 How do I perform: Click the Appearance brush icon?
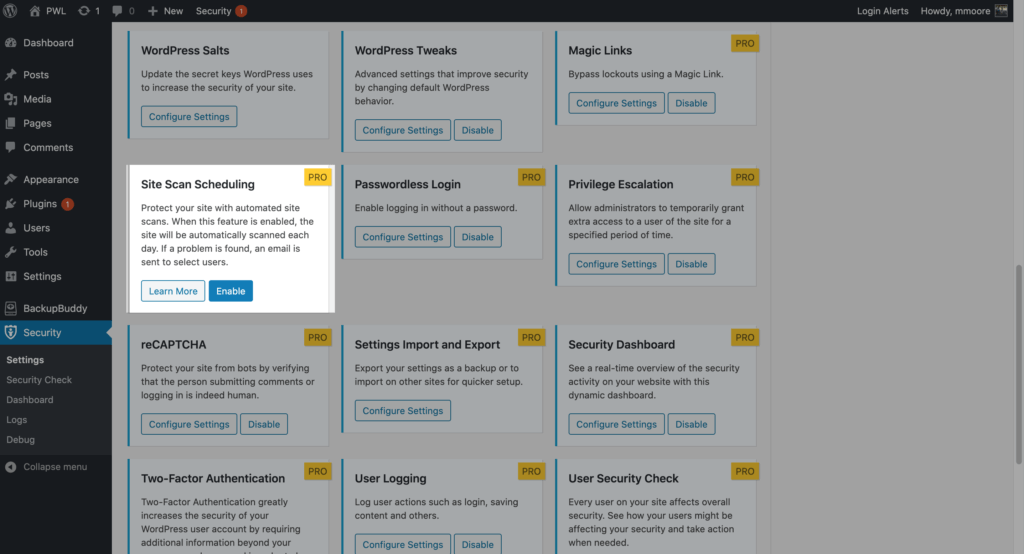10,179
